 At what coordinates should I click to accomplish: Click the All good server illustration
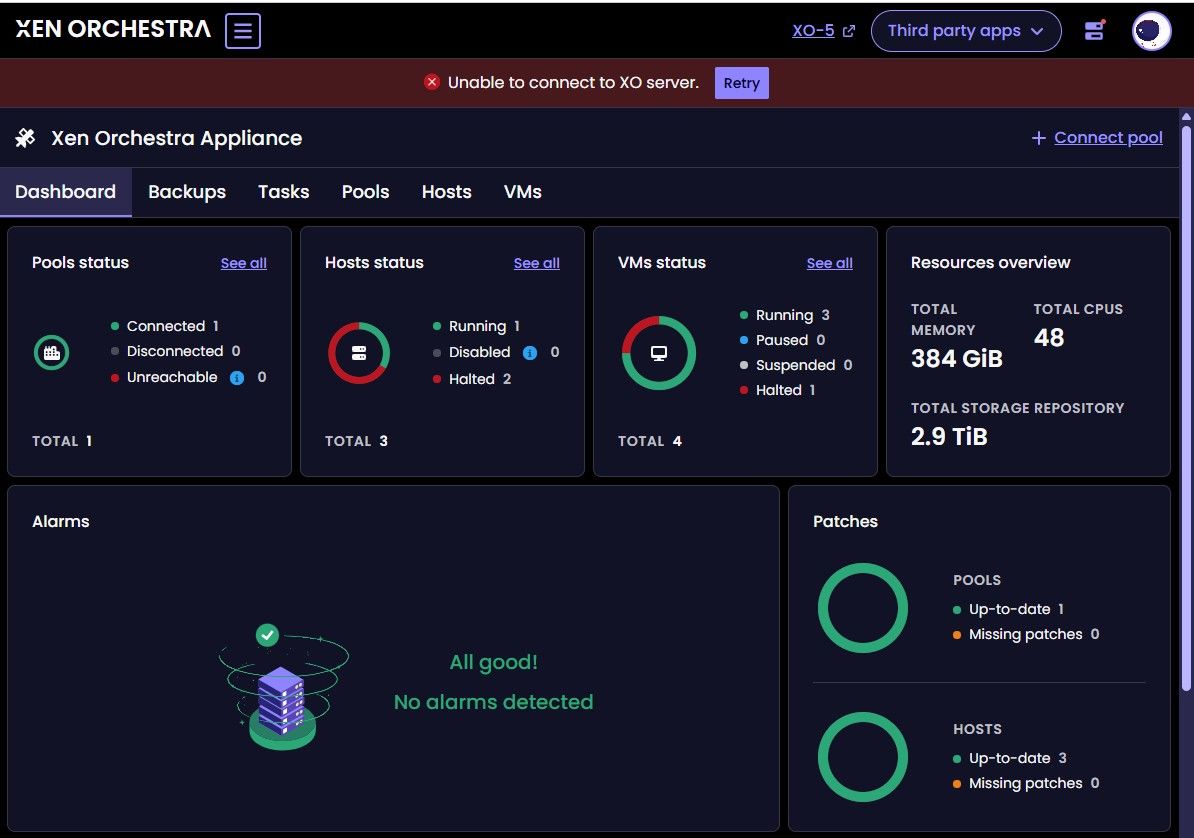pos(283,686)
